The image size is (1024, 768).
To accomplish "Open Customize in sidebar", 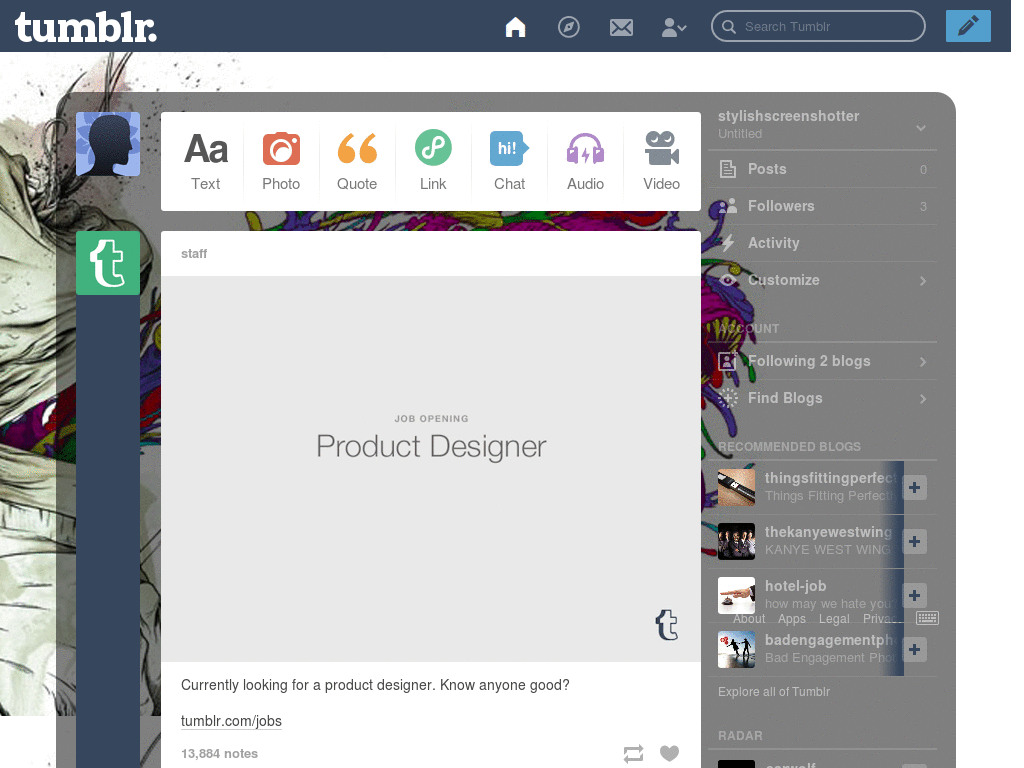I will click(822, 280).
